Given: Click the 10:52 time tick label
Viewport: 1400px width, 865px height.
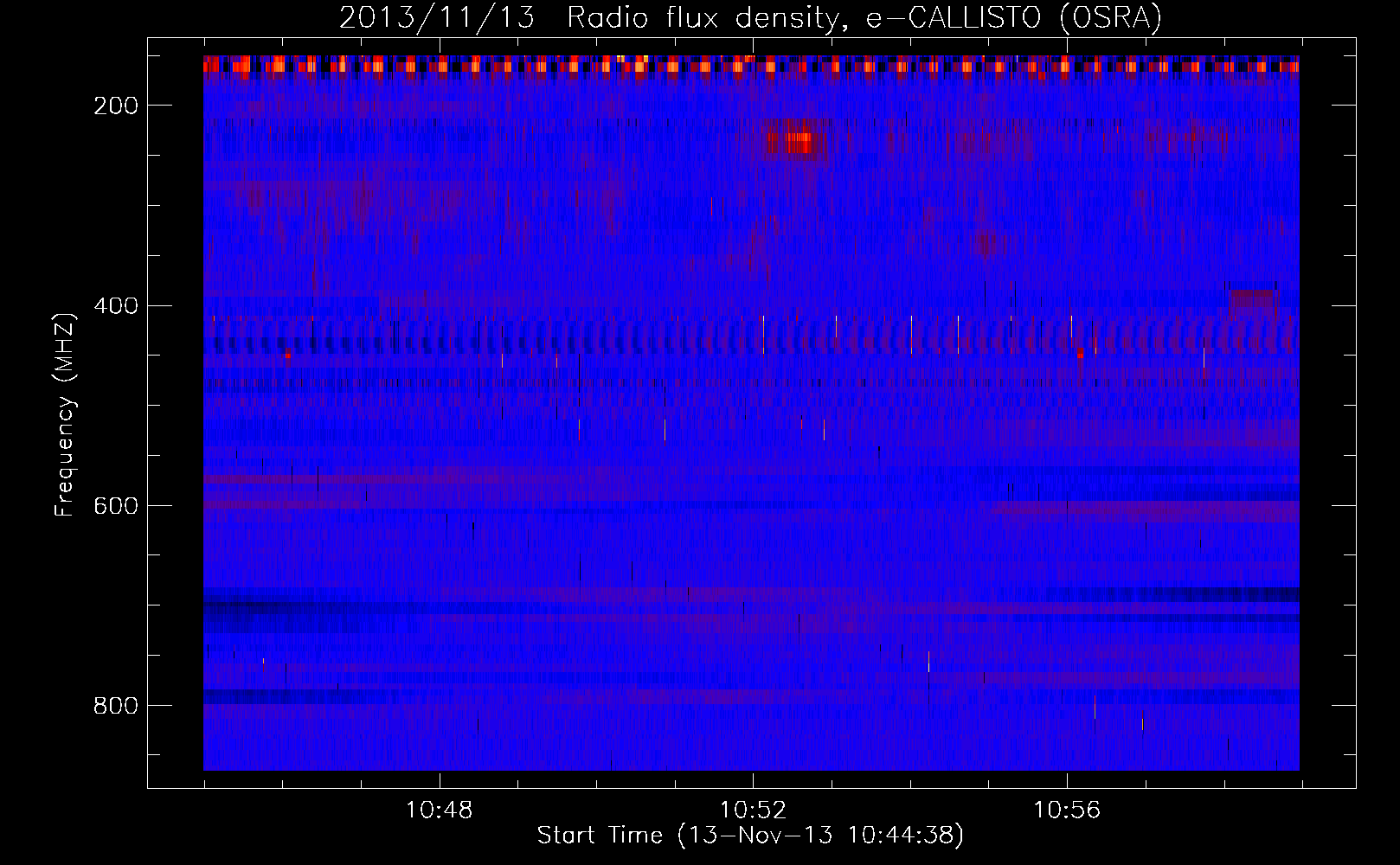Looking at the screenshot, I should 754,810.
